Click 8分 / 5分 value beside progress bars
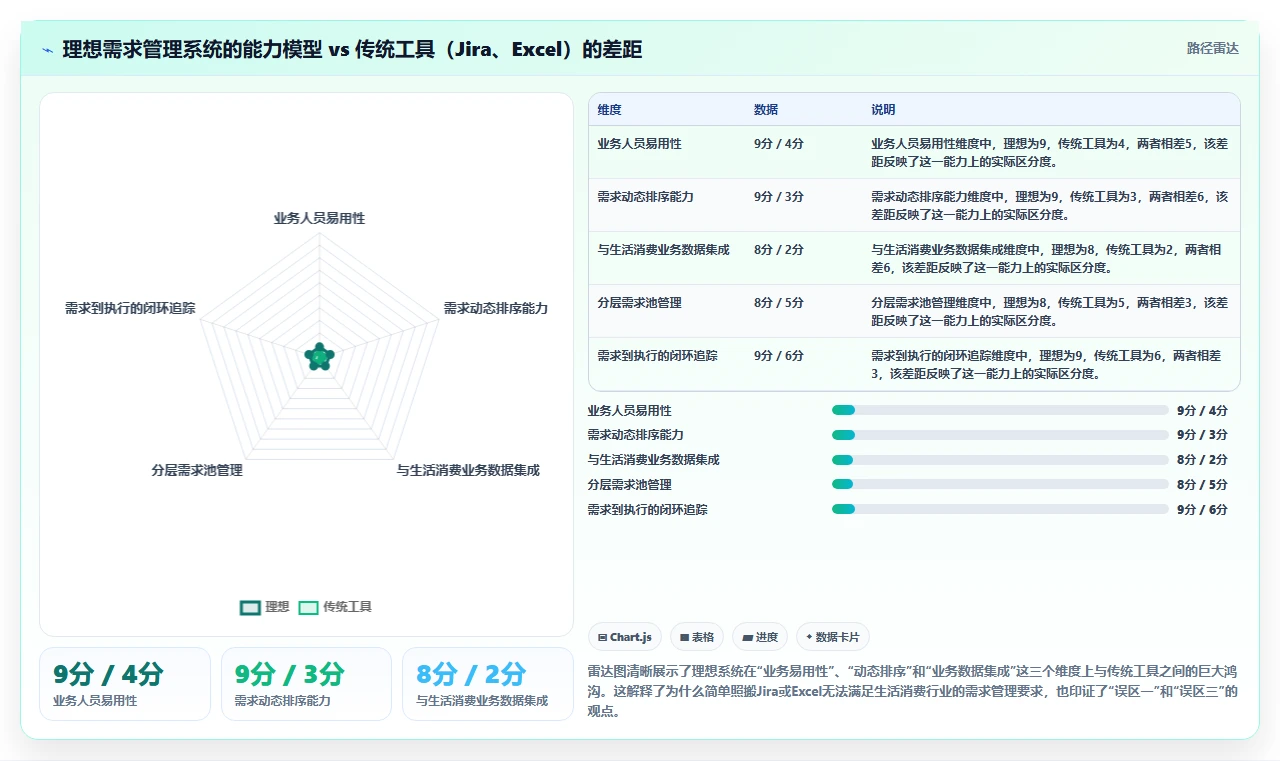 point(1202,484)
